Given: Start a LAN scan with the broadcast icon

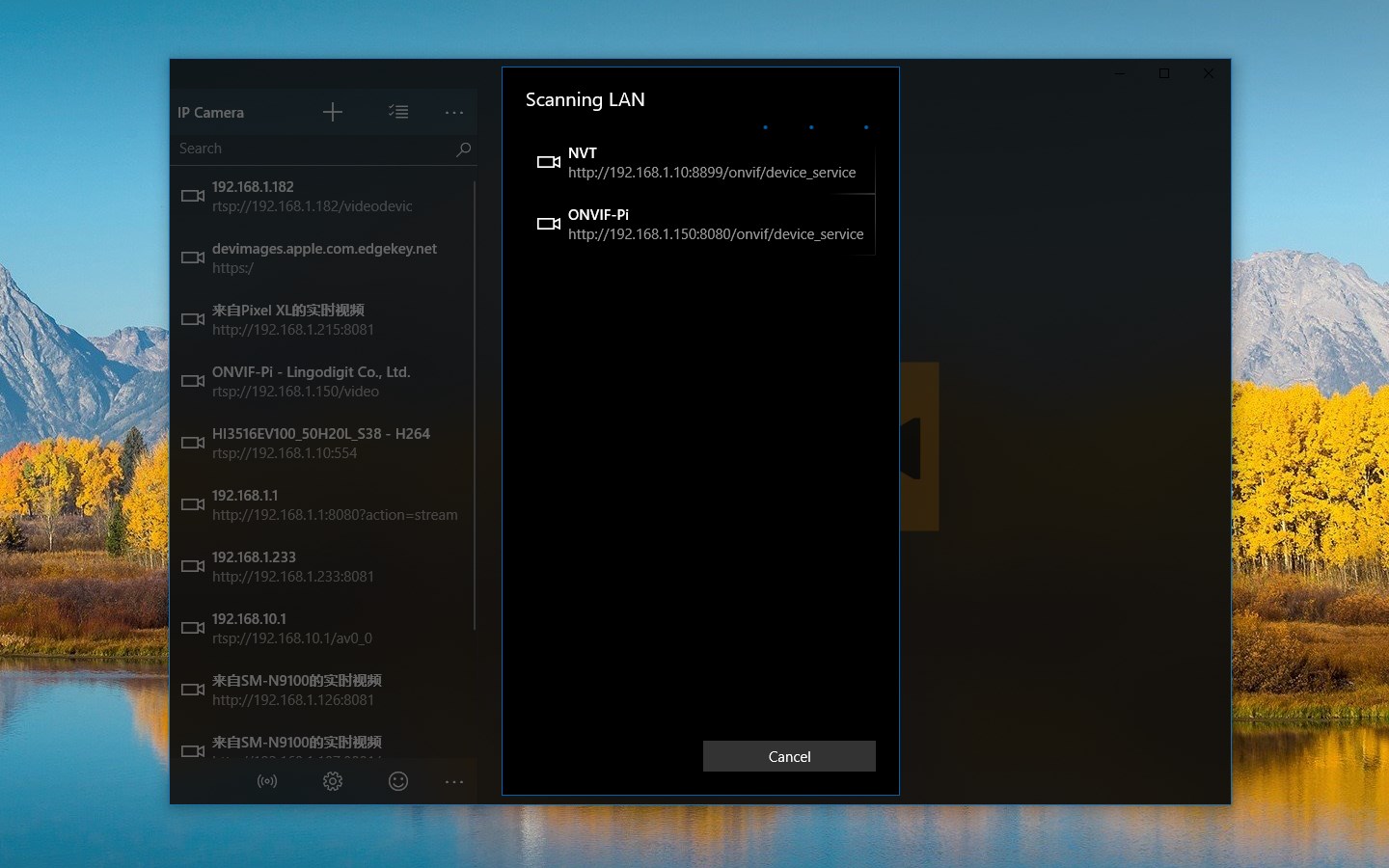Looking at the screenshot, I should pos(267,781).
